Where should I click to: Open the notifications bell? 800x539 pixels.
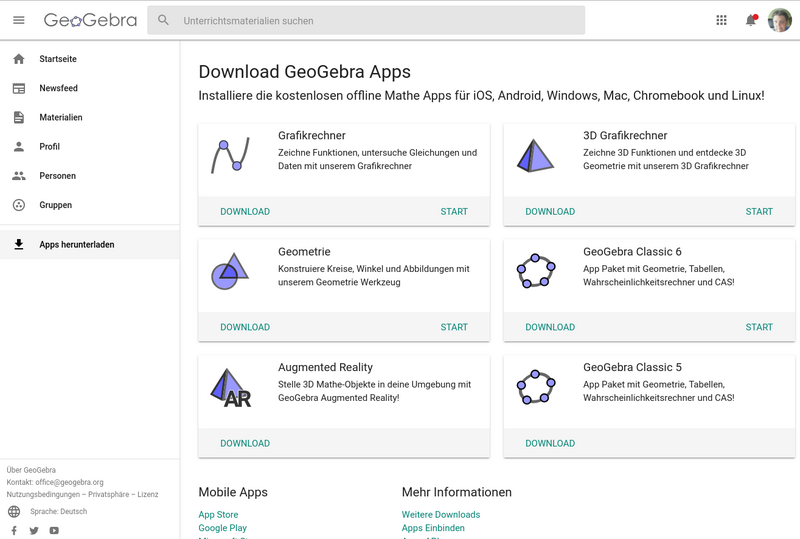751,20
